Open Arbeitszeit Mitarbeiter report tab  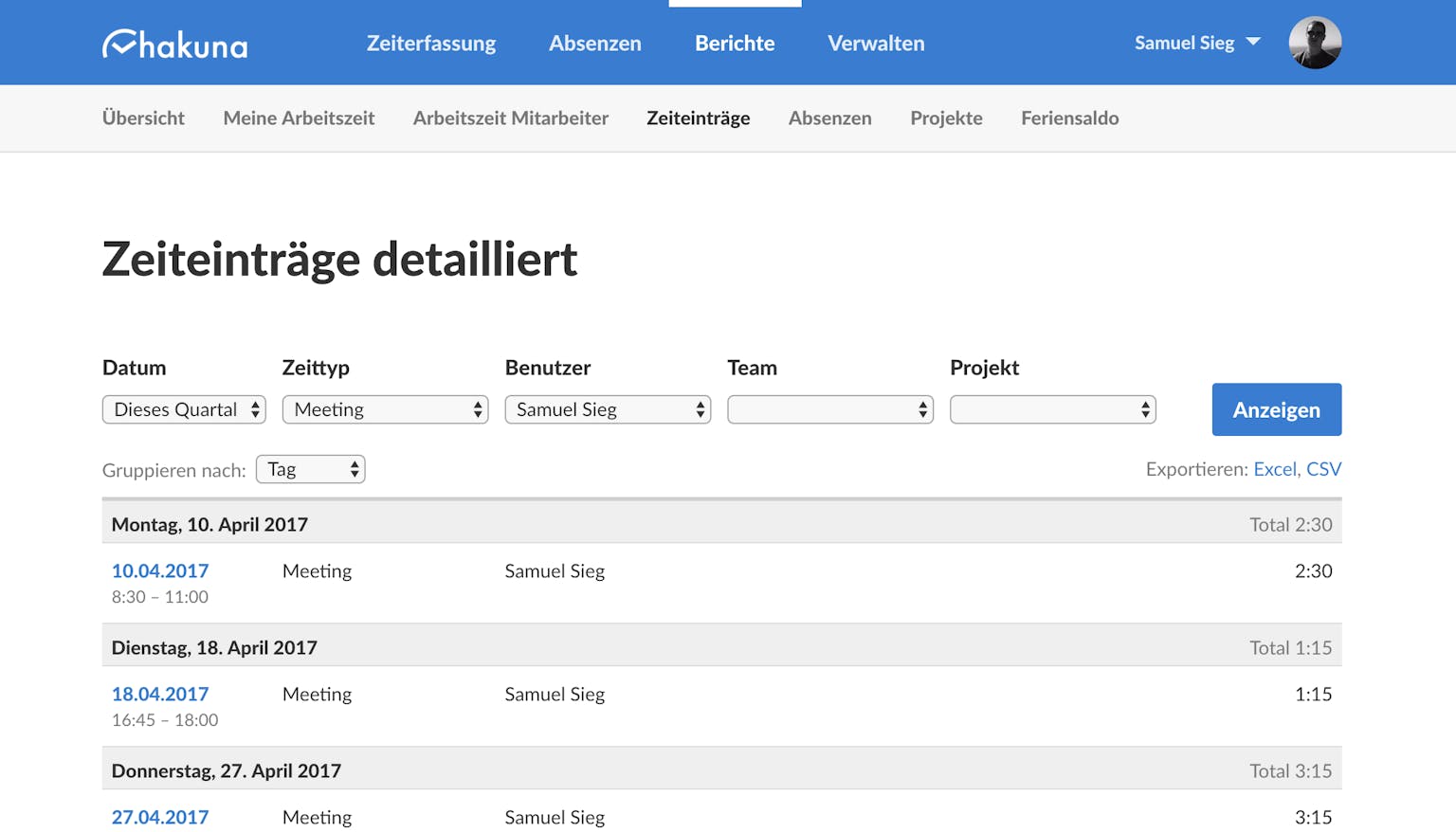coord(511,118)
